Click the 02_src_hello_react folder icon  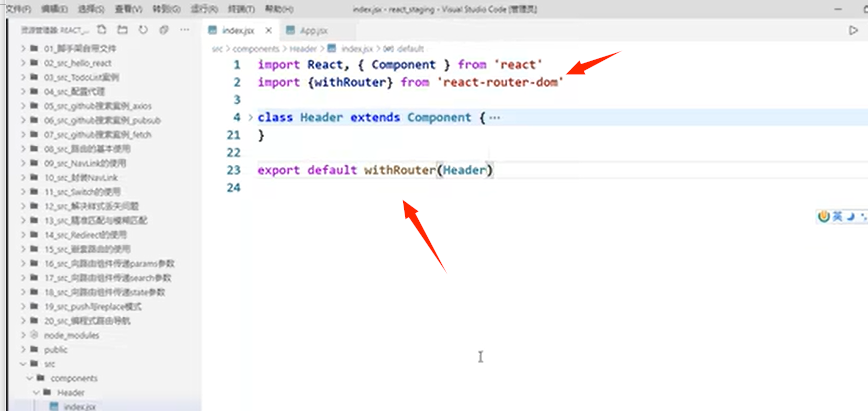point(34,63)
